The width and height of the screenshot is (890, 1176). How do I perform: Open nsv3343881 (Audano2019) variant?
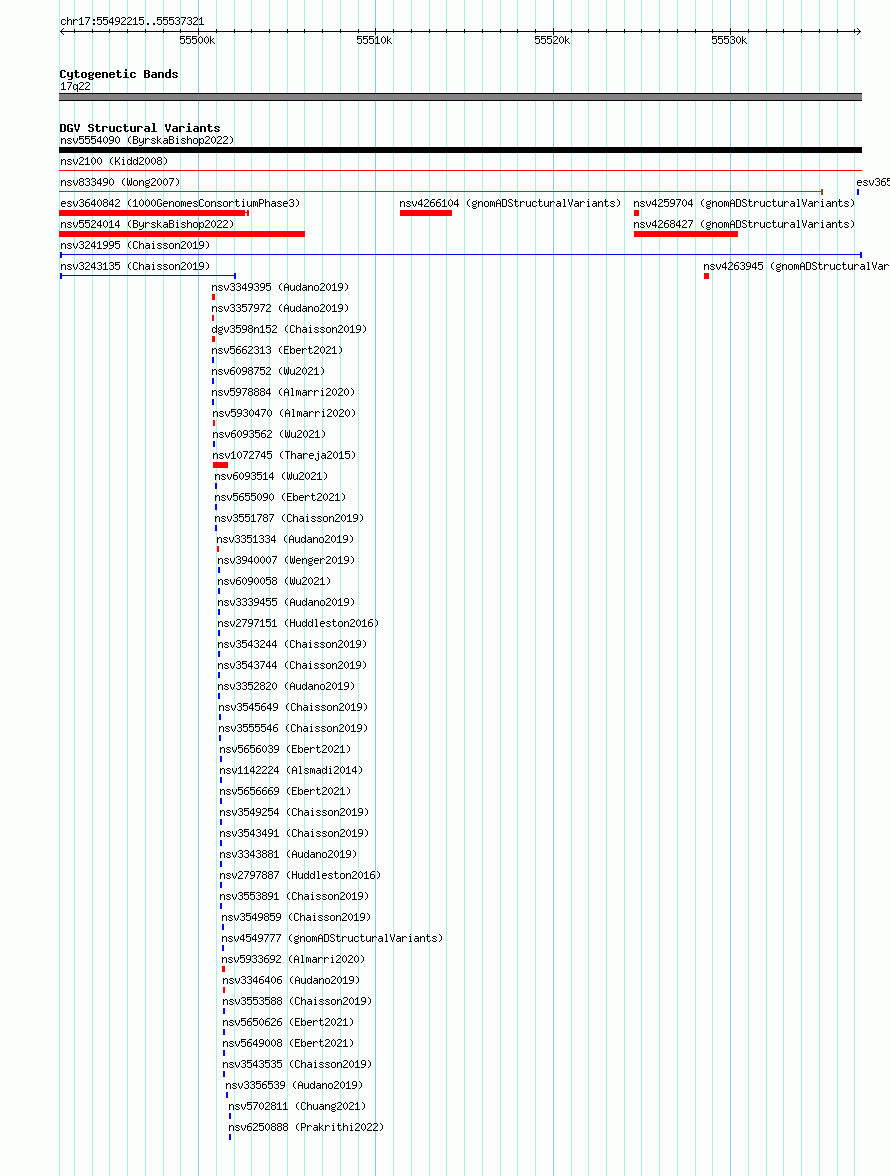288,854
